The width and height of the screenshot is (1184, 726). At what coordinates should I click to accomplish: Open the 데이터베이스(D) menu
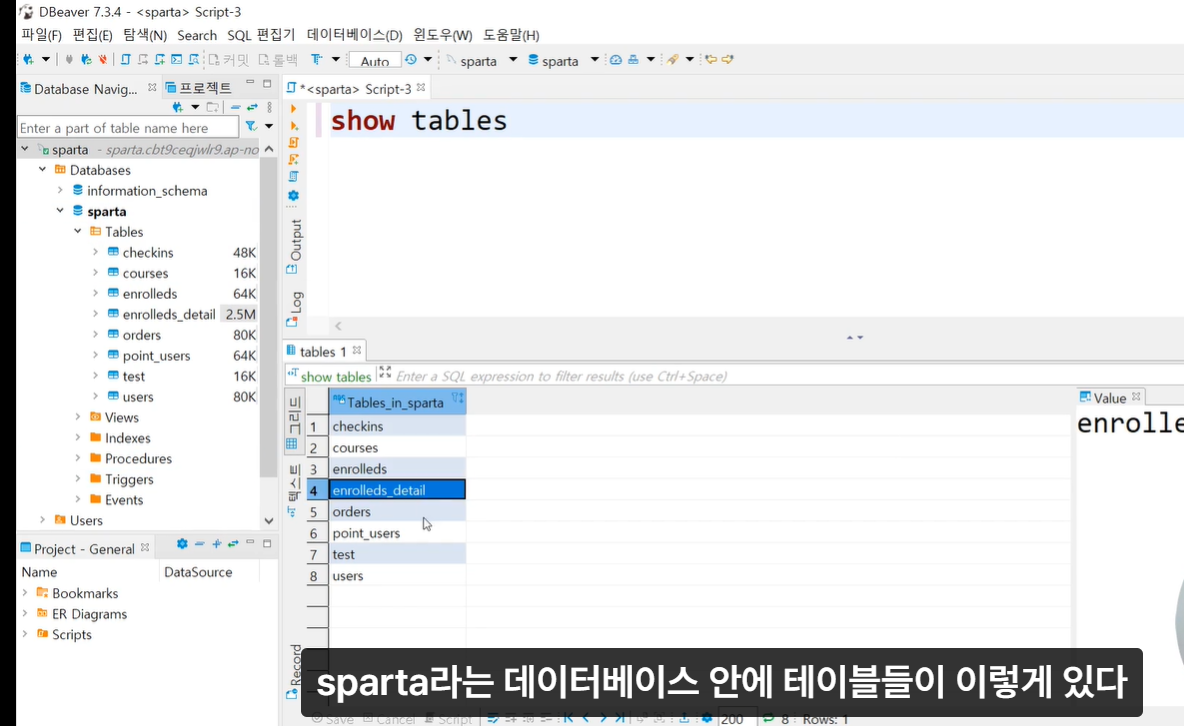point(355,35)
